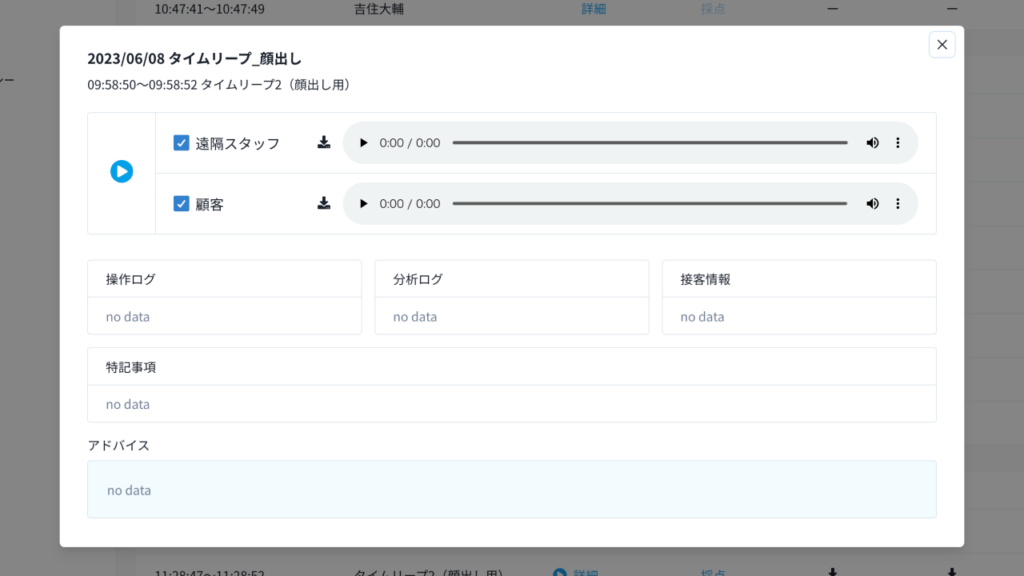Download the 顧客 audio track
The width and height of the screenshot is (1024, 576).
click(x=324, y=204)
